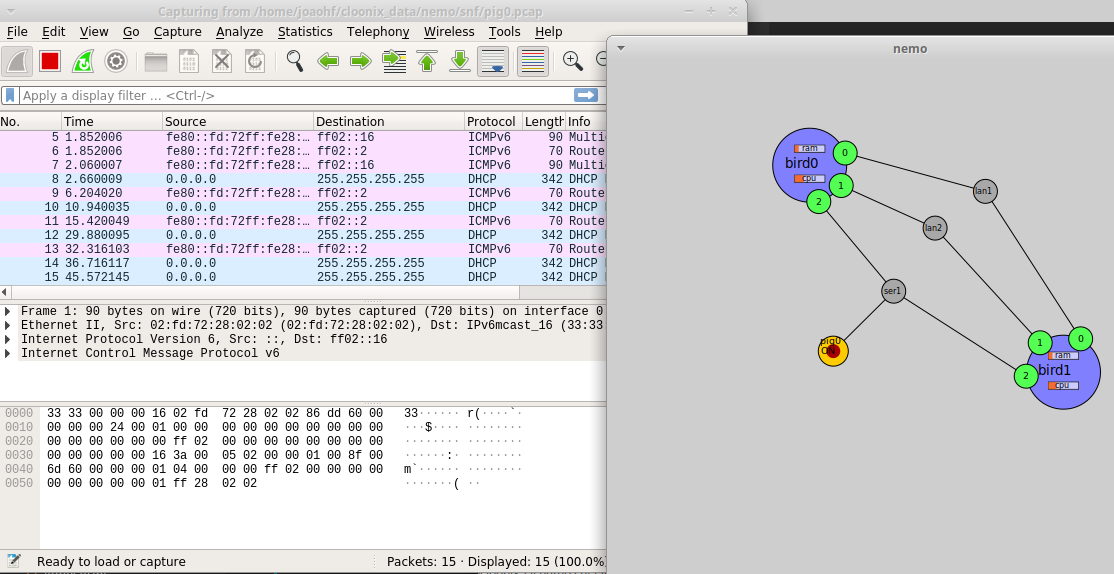The width and height of the screenshot is (1114, 574).
Task: Select the ser1 node in nemo
Action: click(893, 291)
